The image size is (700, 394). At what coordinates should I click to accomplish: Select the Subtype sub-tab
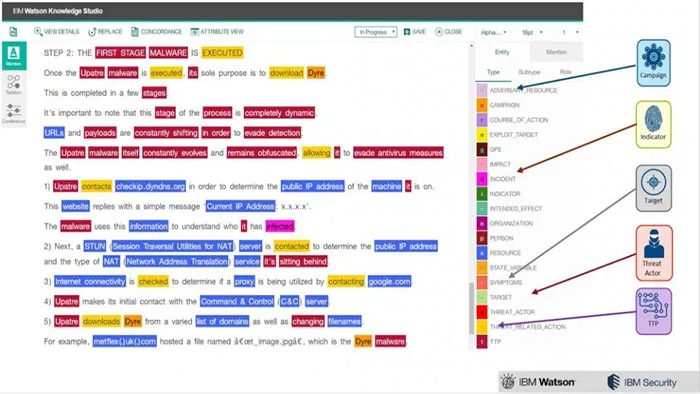click(x=529, y=72)
